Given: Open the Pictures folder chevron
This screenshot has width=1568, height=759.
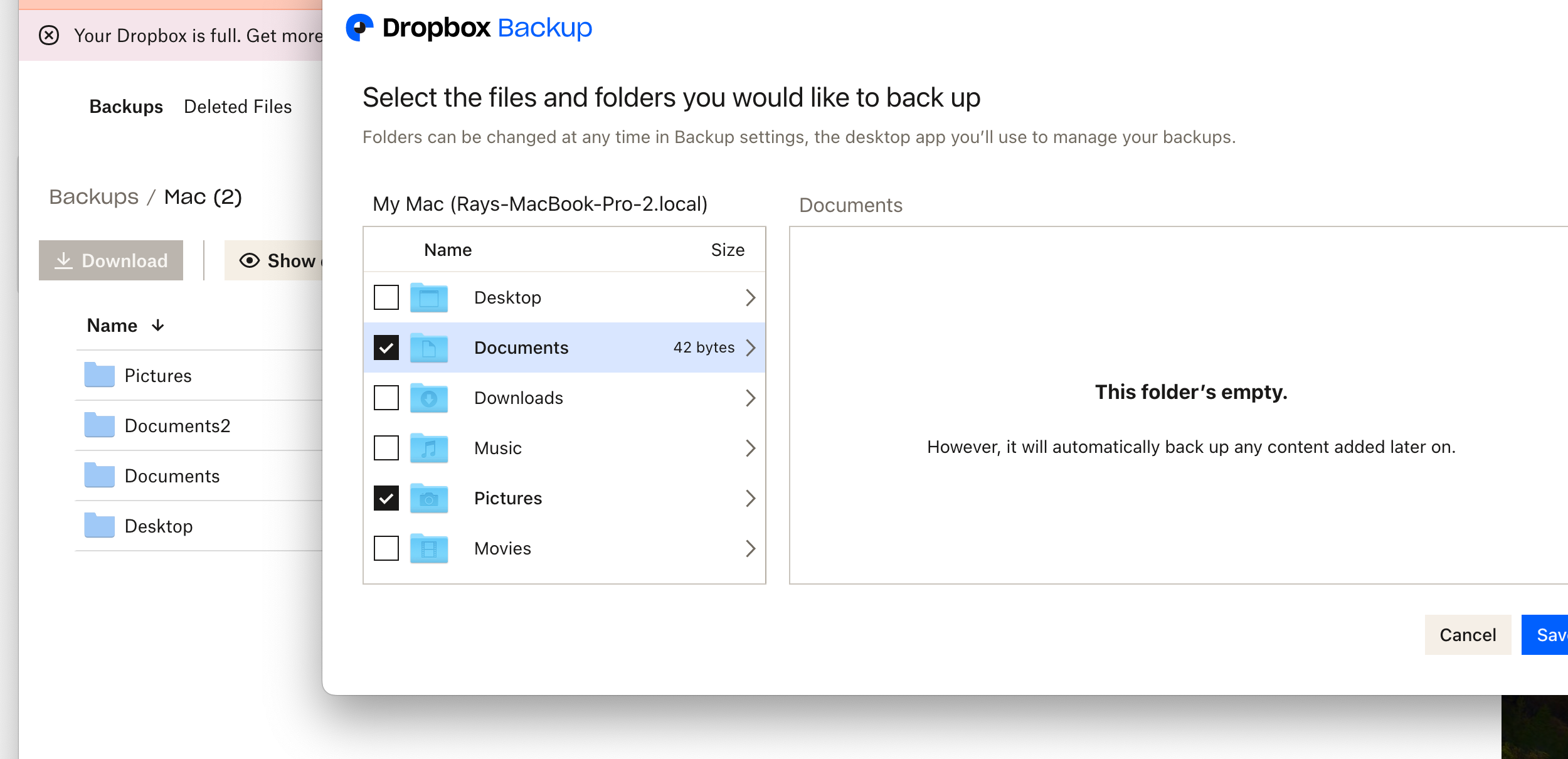Looking at the screenshot, I should click(x=750, y=498).
